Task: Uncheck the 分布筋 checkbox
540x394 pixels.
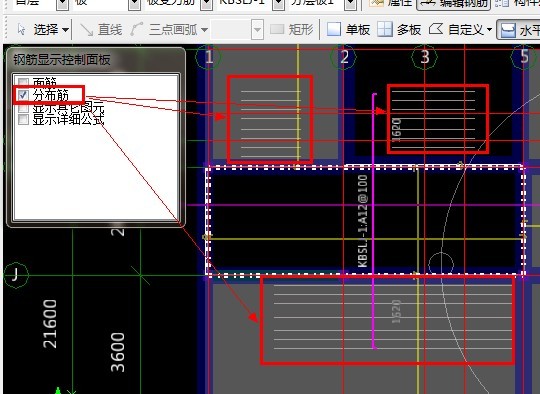Action: click(x=23, y=95)
